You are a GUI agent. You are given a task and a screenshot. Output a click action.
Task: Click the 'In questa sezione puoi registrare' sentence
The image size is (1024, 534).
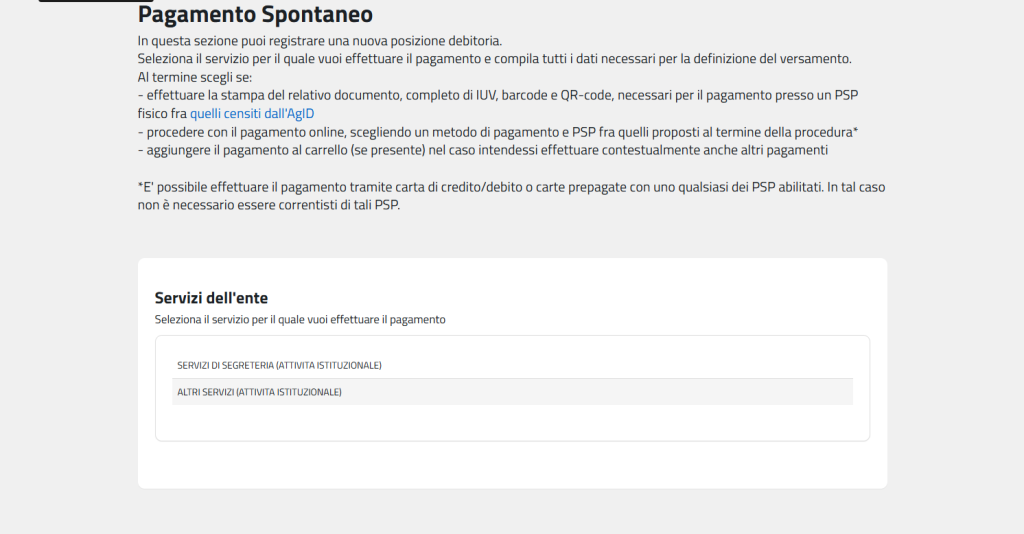(319, 41)
